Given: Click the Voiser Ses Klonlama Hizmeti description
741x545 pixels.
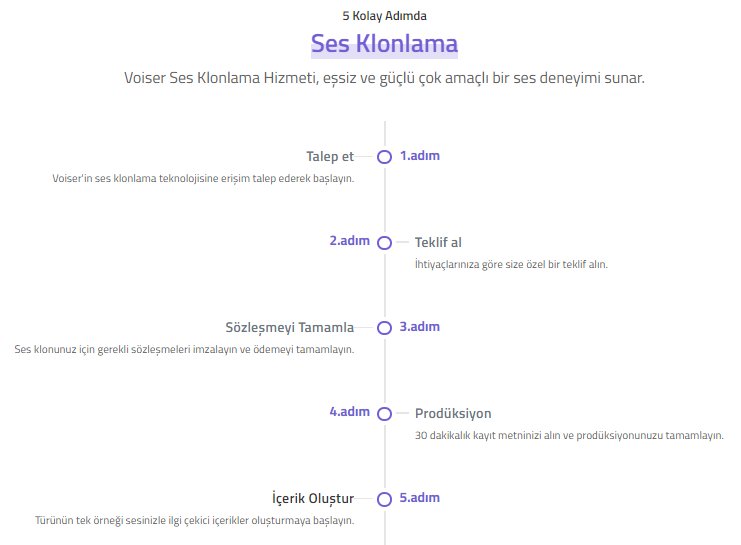Looking at the screenshot, I should 384,78.
